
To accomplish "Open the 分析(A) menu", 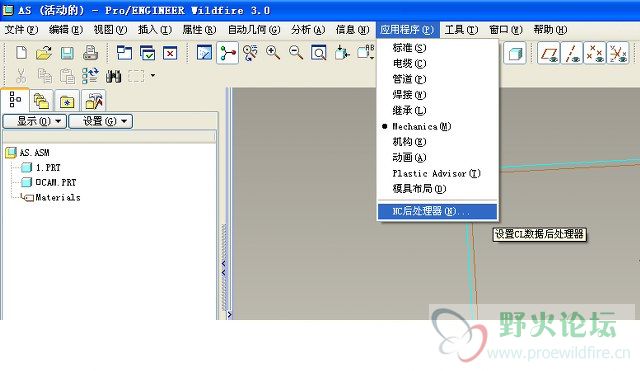I will coord(308,30).
